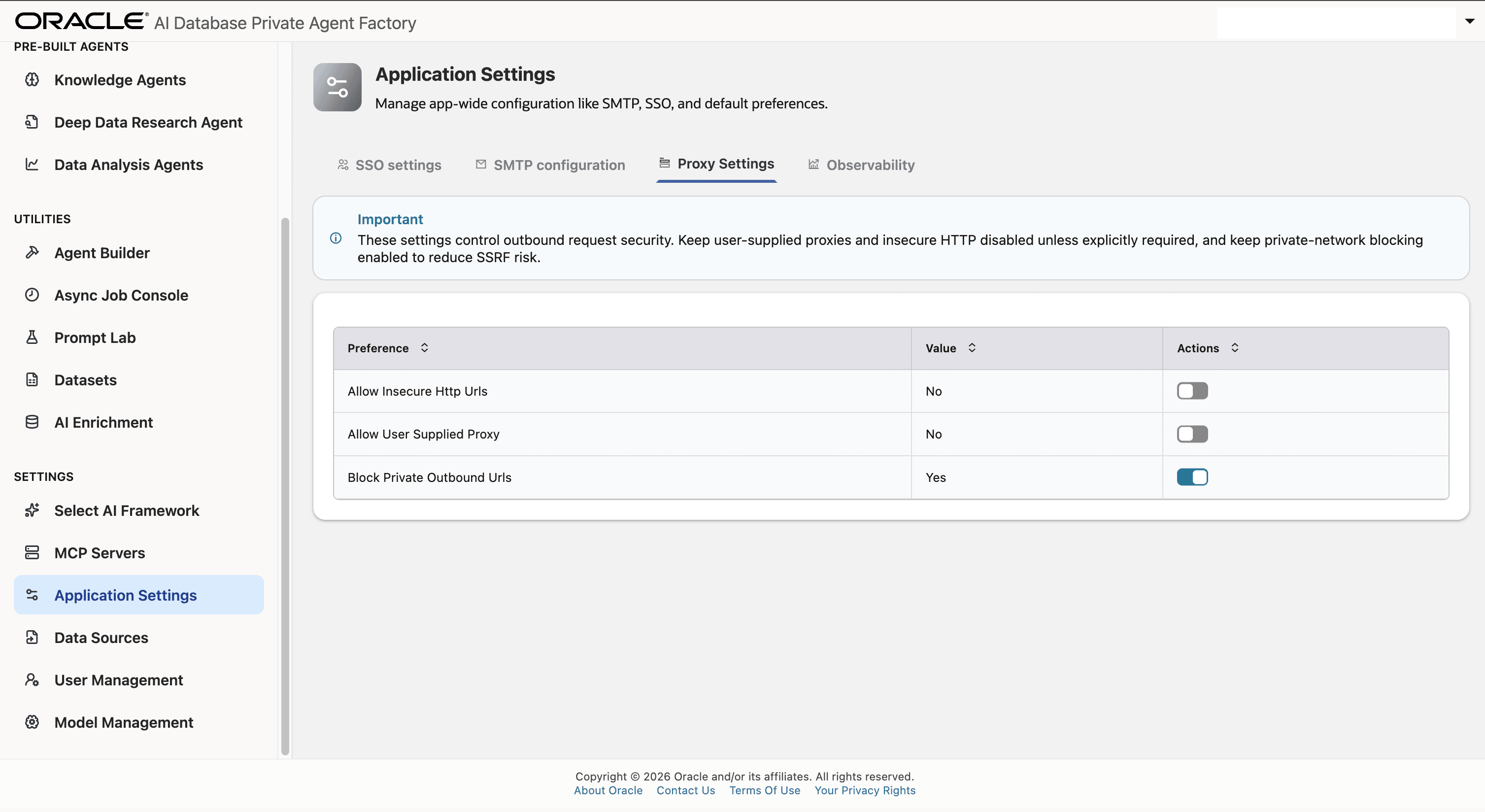1485x812 pixels.
Task: Click the Data Analysis Agents chart icon
Action: pyautogui.click(x=33, y=164)
